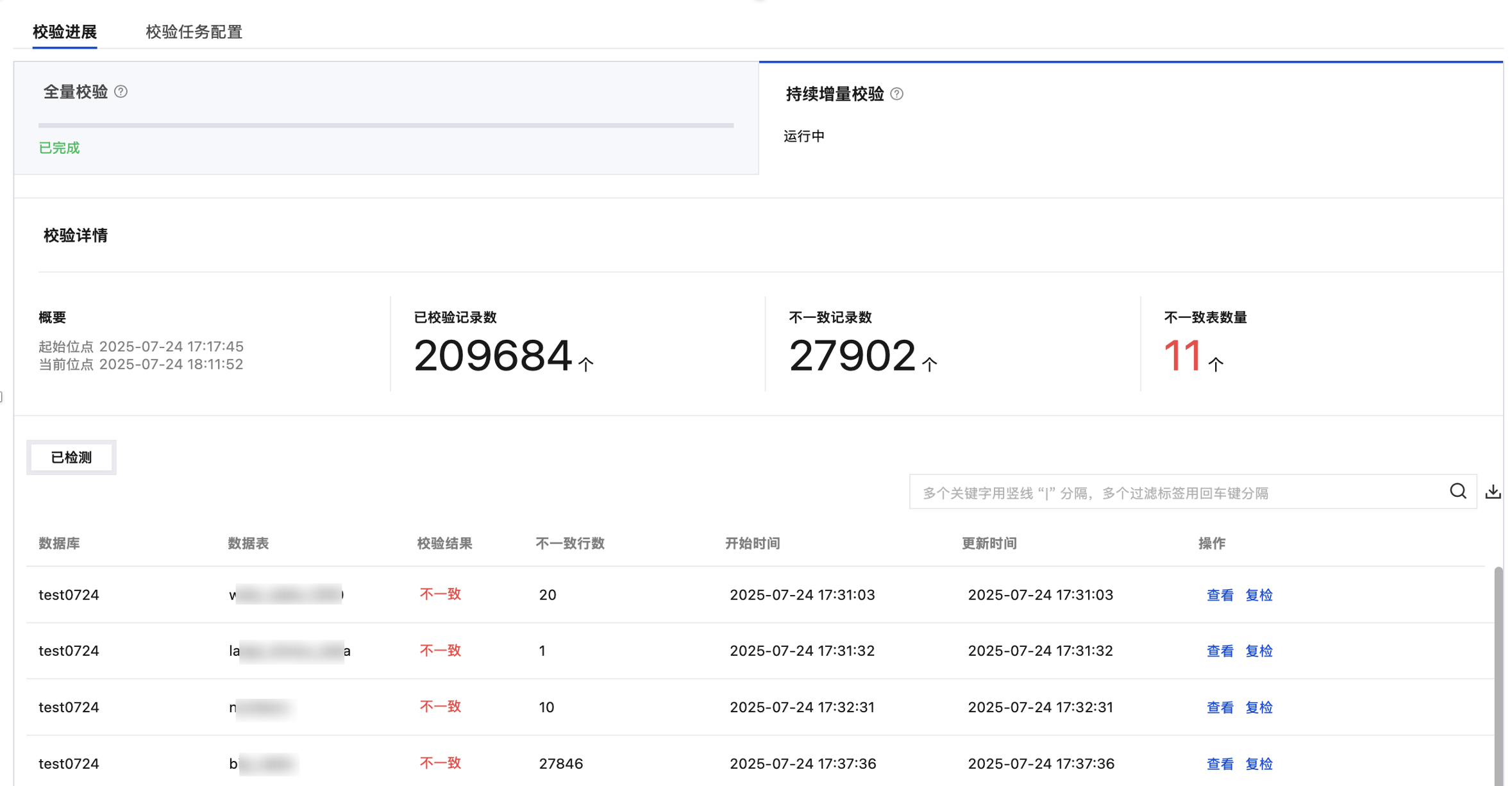Click the 已检测 filter button
The width and height of the screenshot is (1512, 786).
tap(71, 457)
